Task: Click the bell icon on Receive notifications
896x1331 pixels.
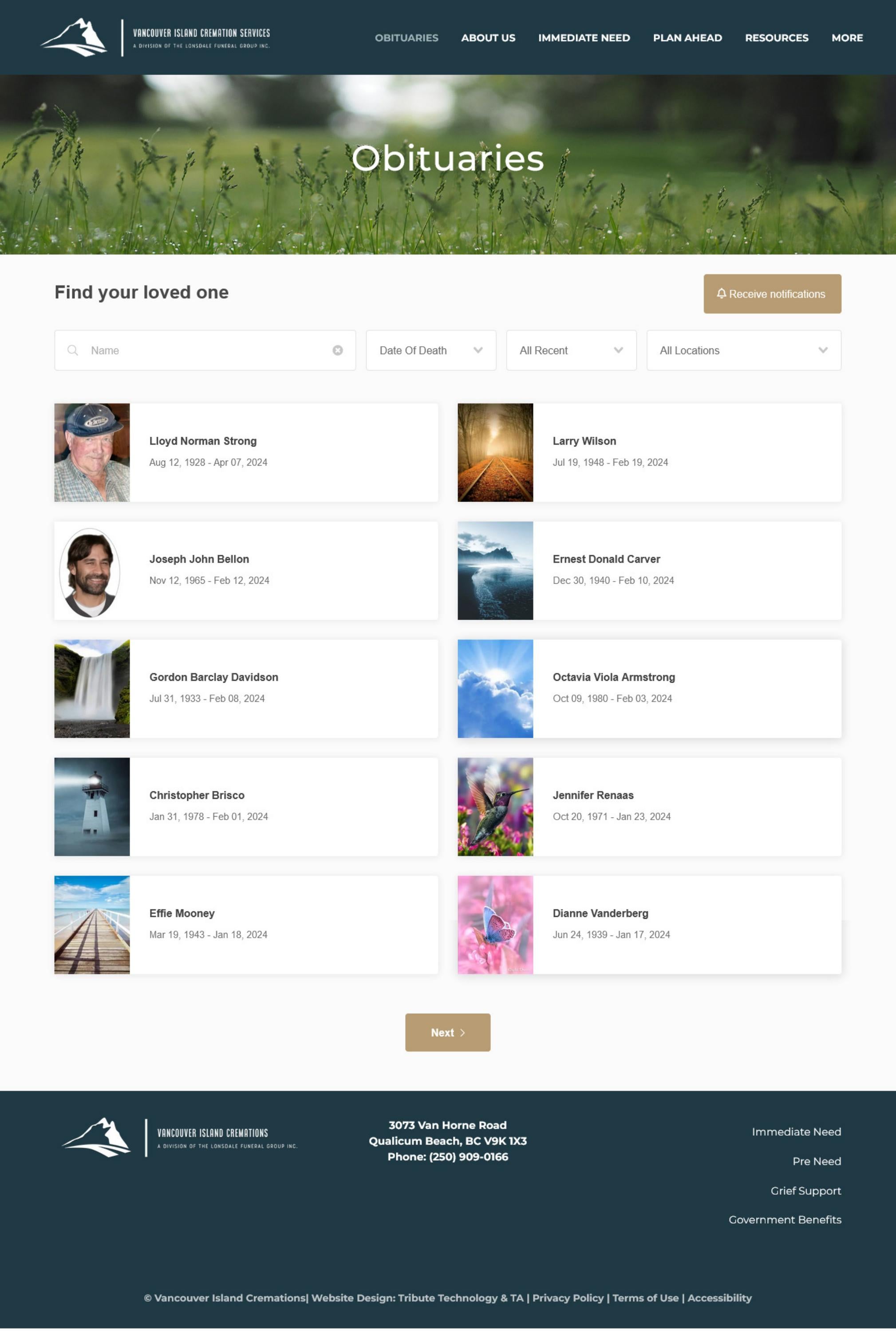Action: pyautogui.click(x=721, y=293)
